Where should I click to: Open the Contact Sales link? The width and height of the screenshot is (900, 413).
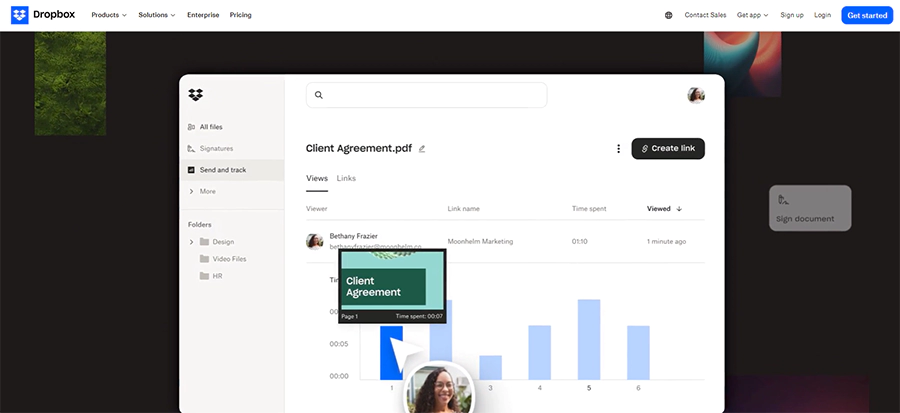point(705,15)
